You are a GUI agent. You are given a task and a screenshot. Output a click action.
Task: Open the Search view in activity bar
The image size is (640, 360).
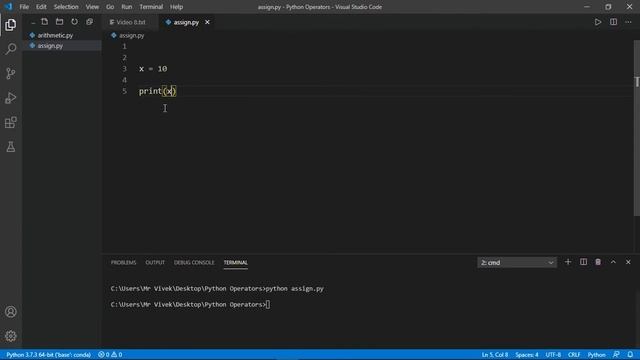[x=11, y=49]
